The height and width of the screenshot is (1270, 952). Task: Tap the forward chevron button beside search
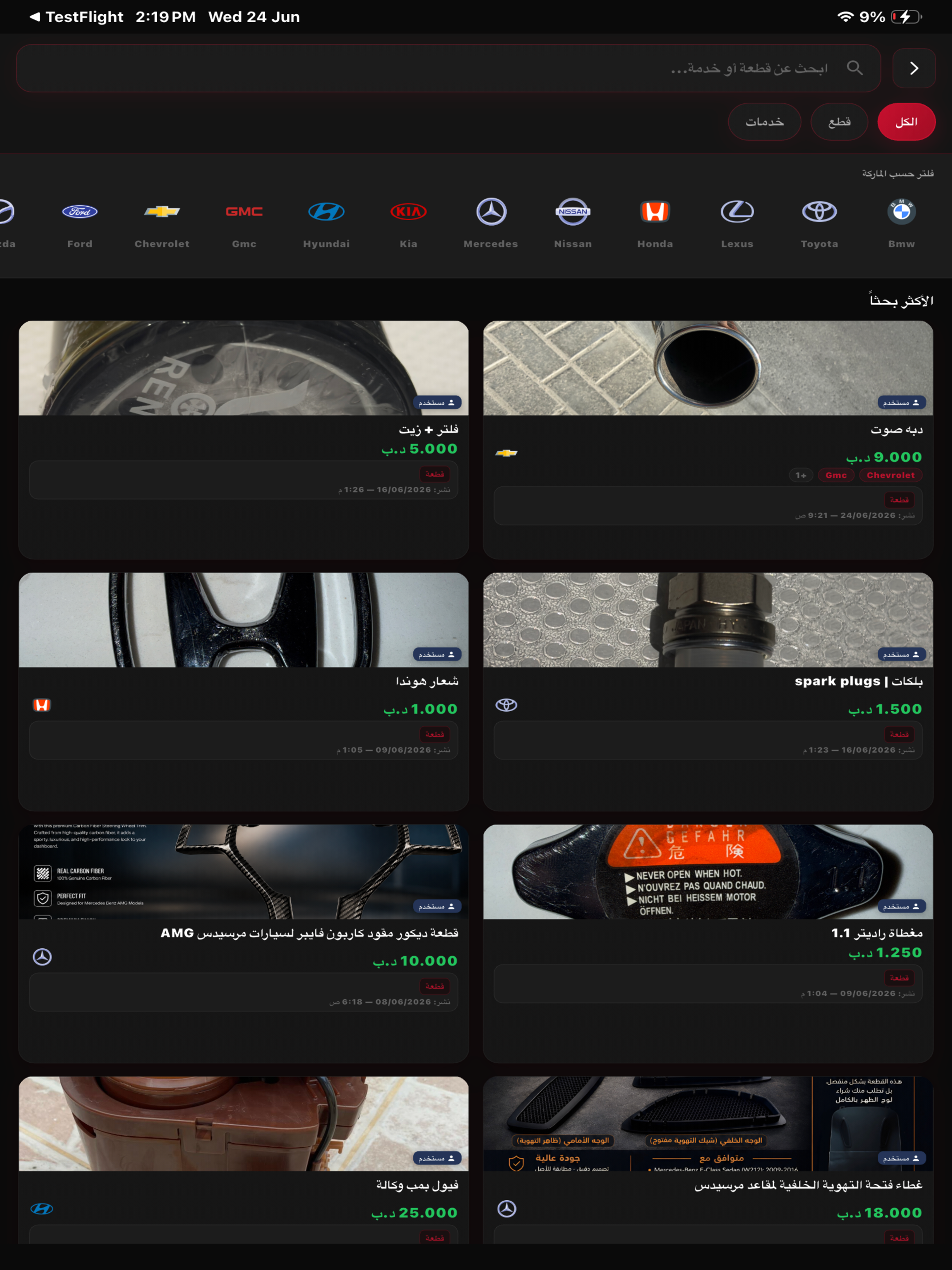point(914,68)
